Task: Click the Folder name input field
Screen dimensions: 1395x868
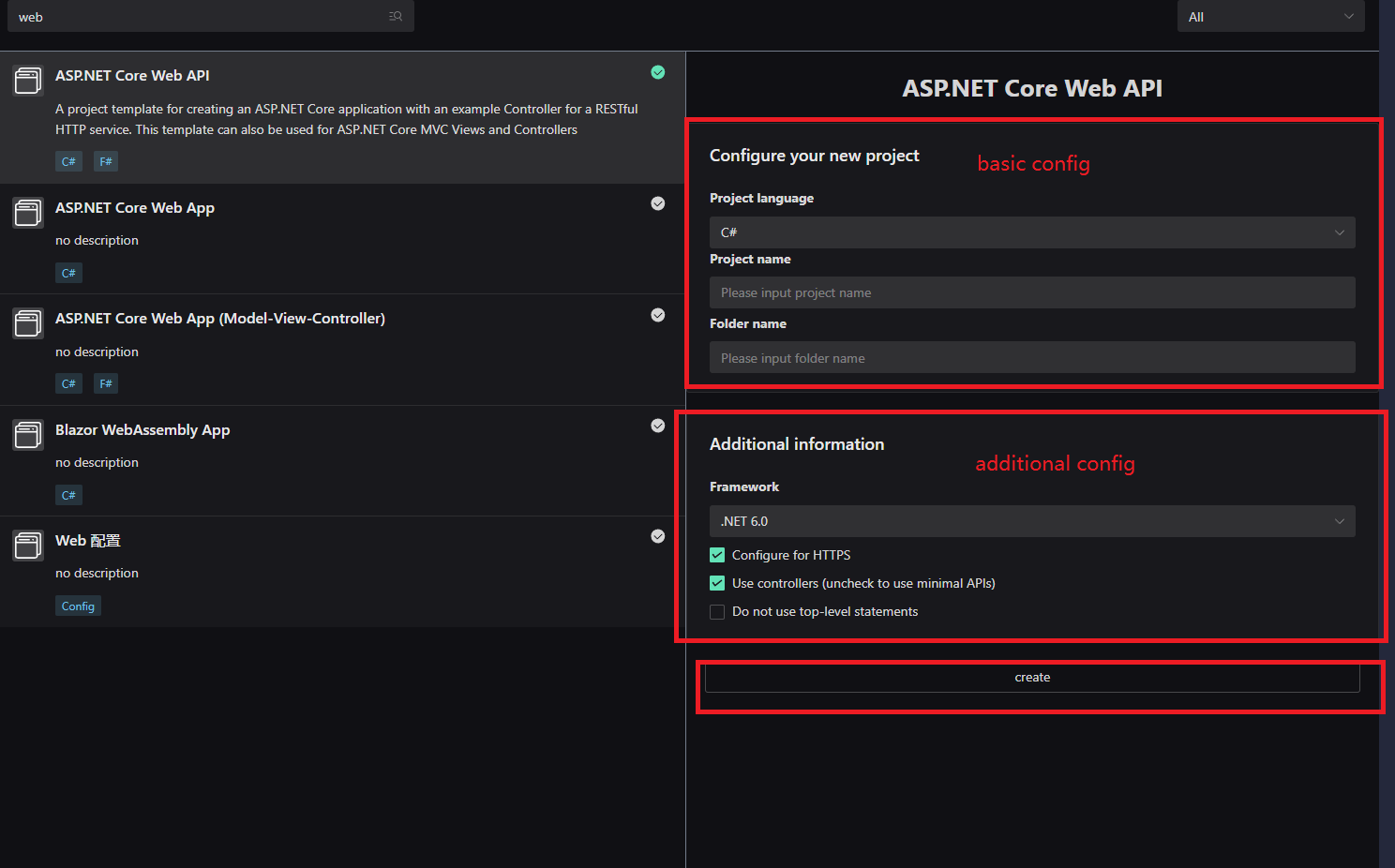Action: point(1032,358)
